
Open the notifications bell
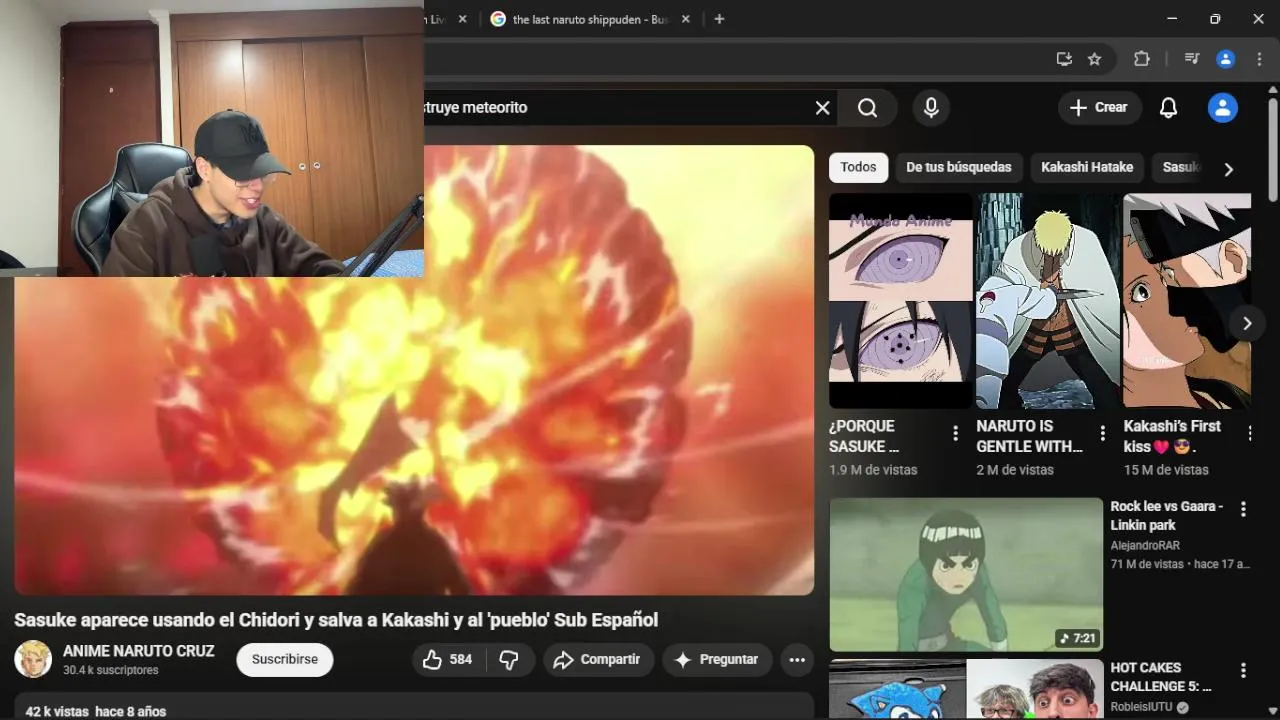point(1168,108)
